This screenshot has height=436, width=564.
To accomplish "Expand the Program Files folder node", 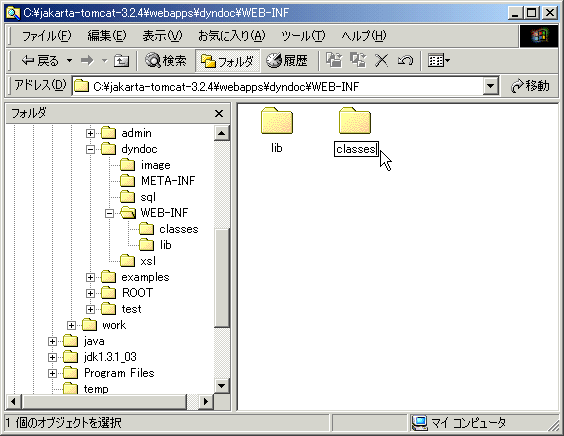I will [52, 373].
